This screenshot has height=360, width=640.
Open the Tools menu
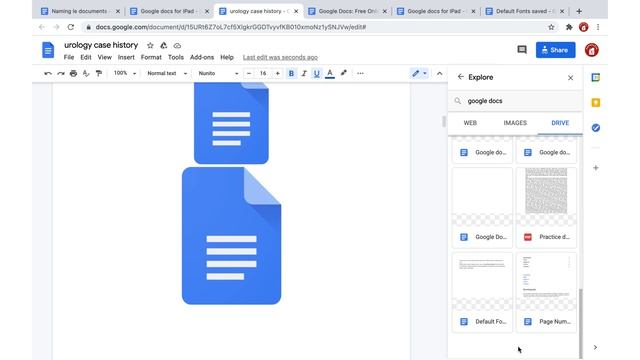click(176, 58)
